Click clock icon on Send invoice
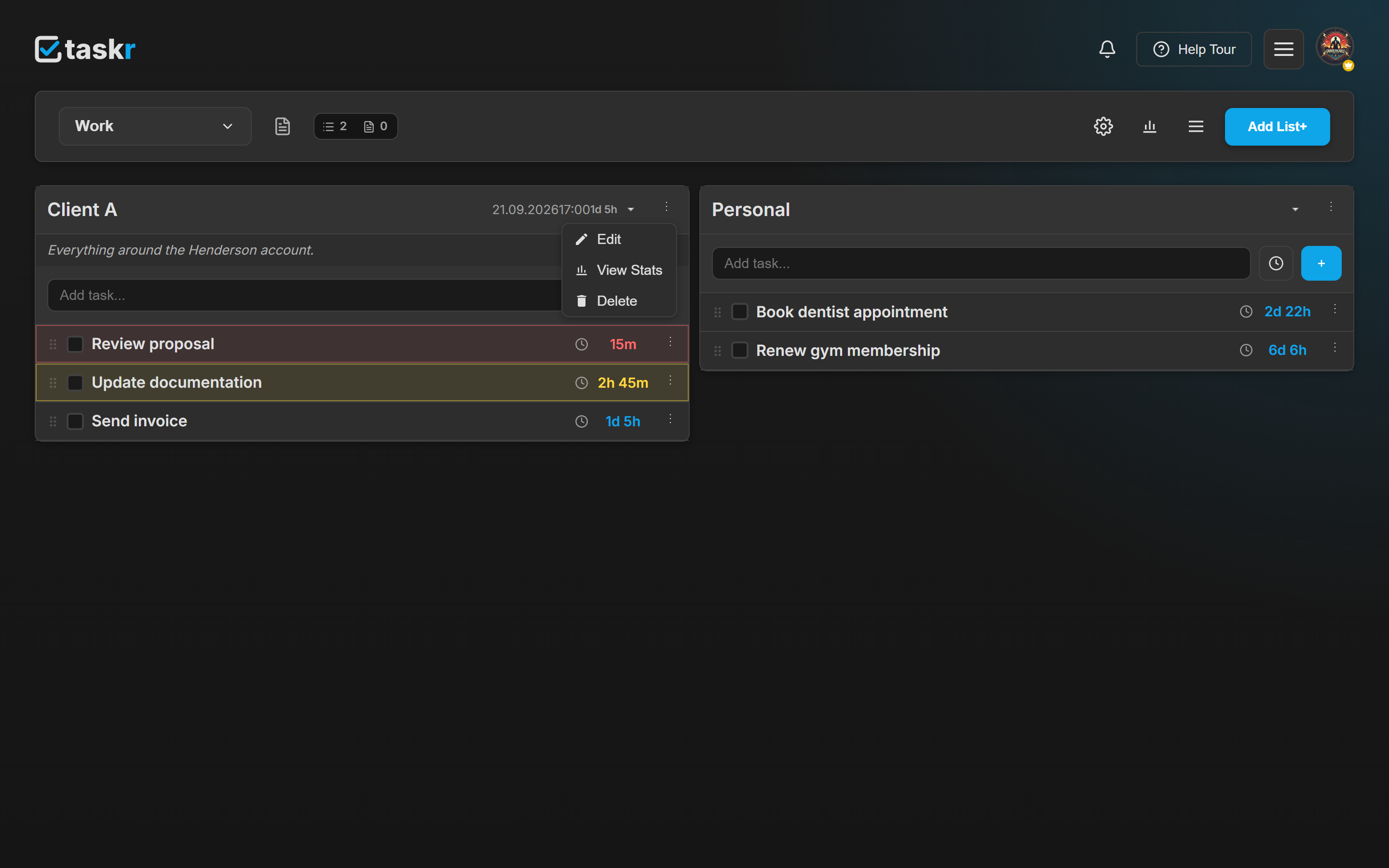The width and height of the screenshot is (1389, 868). click(582, 421)
